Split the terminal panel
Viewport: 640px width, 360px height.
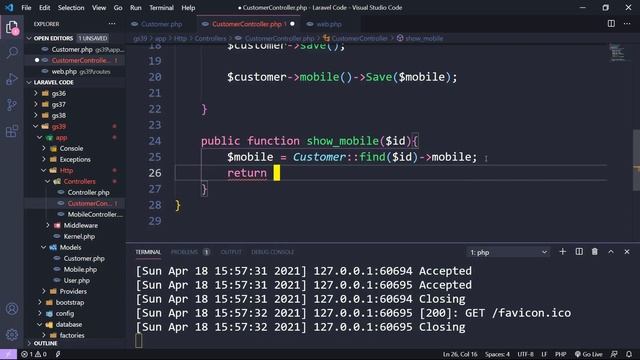(579, 252)
